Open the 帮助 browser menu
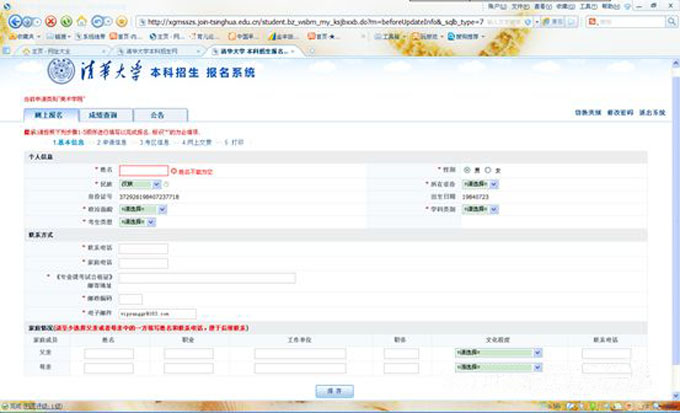 [611, 7]
